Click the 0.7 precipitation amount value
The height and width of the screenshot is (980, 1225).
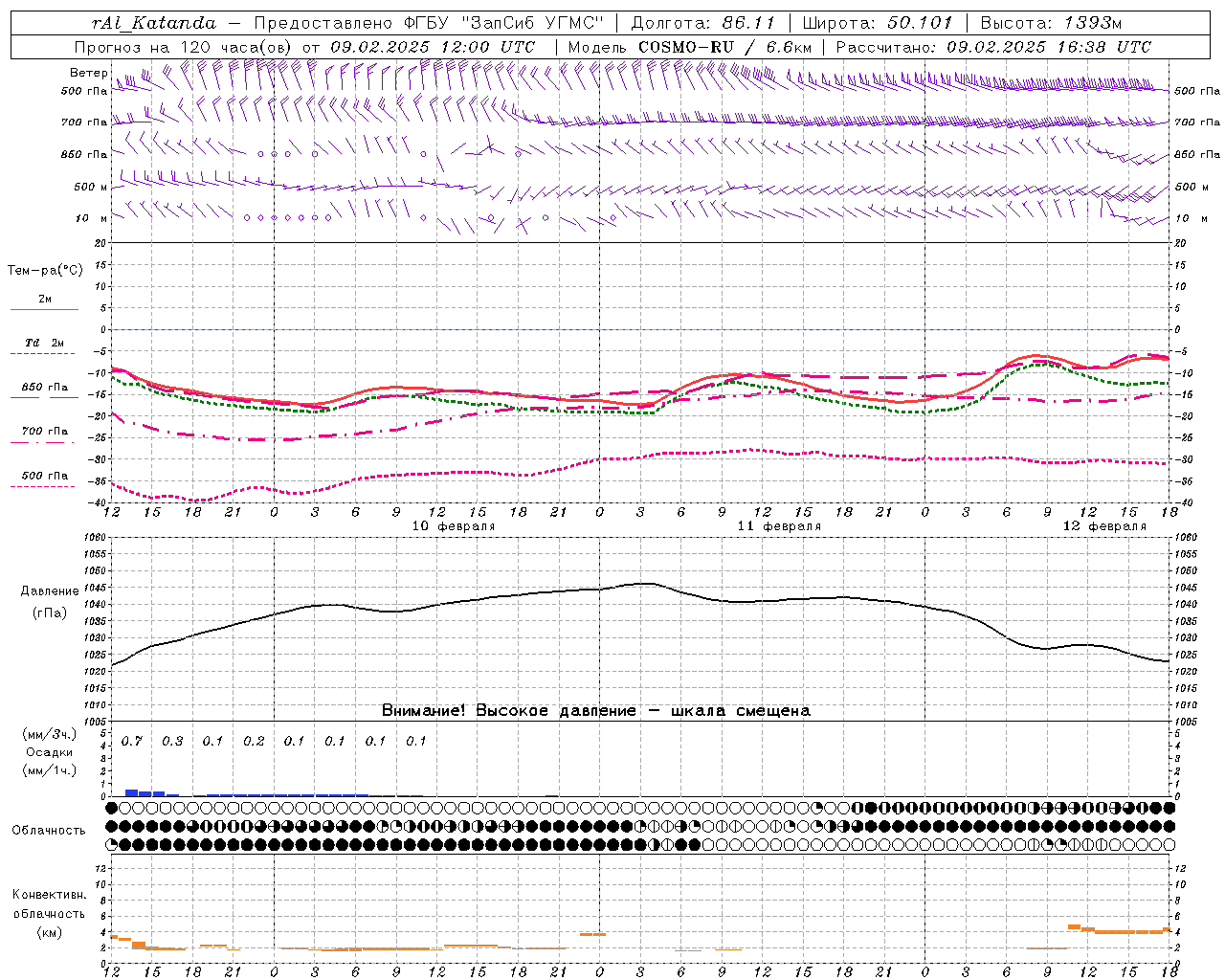tap(132, 741)
